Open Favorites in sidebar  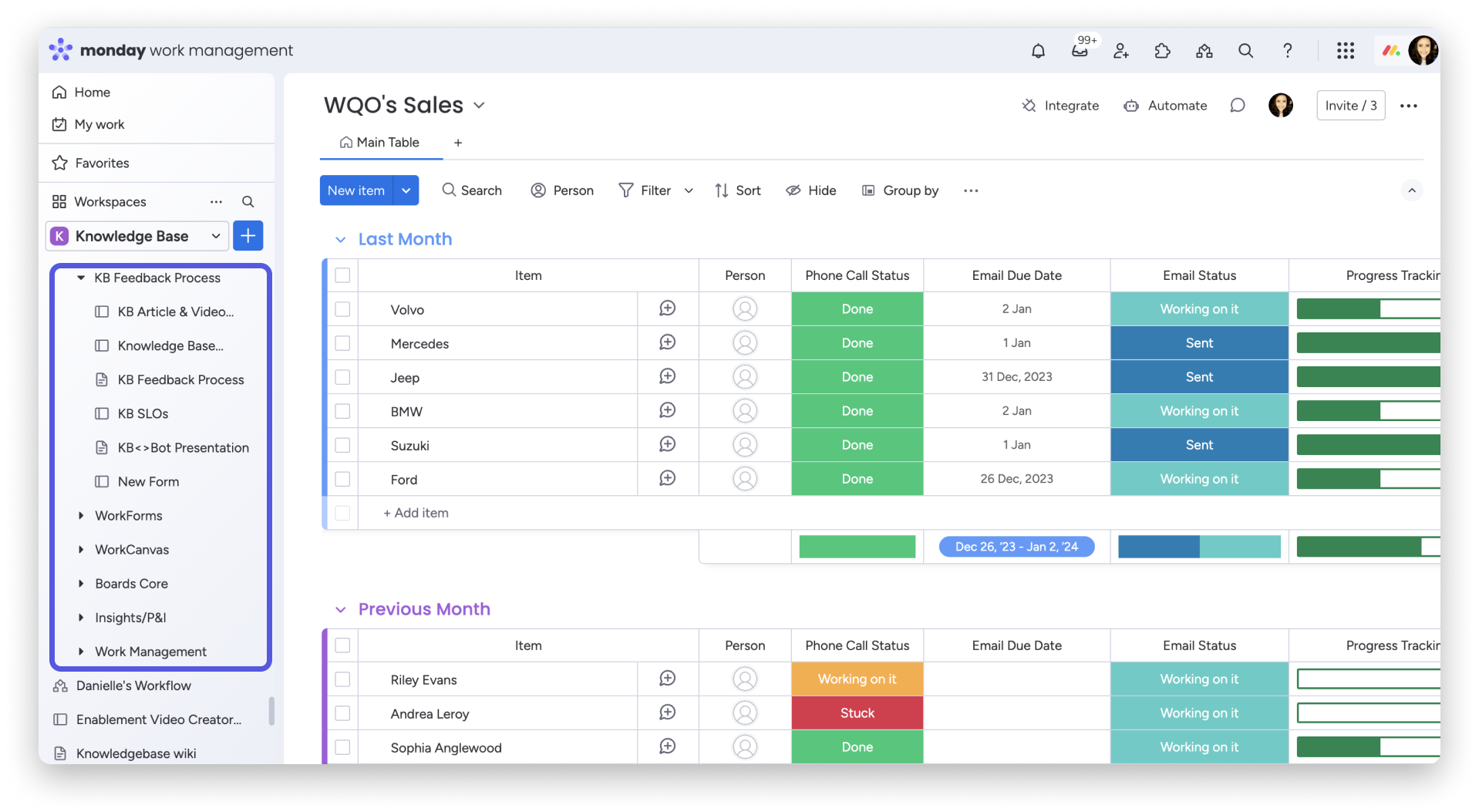click(91, 163)
